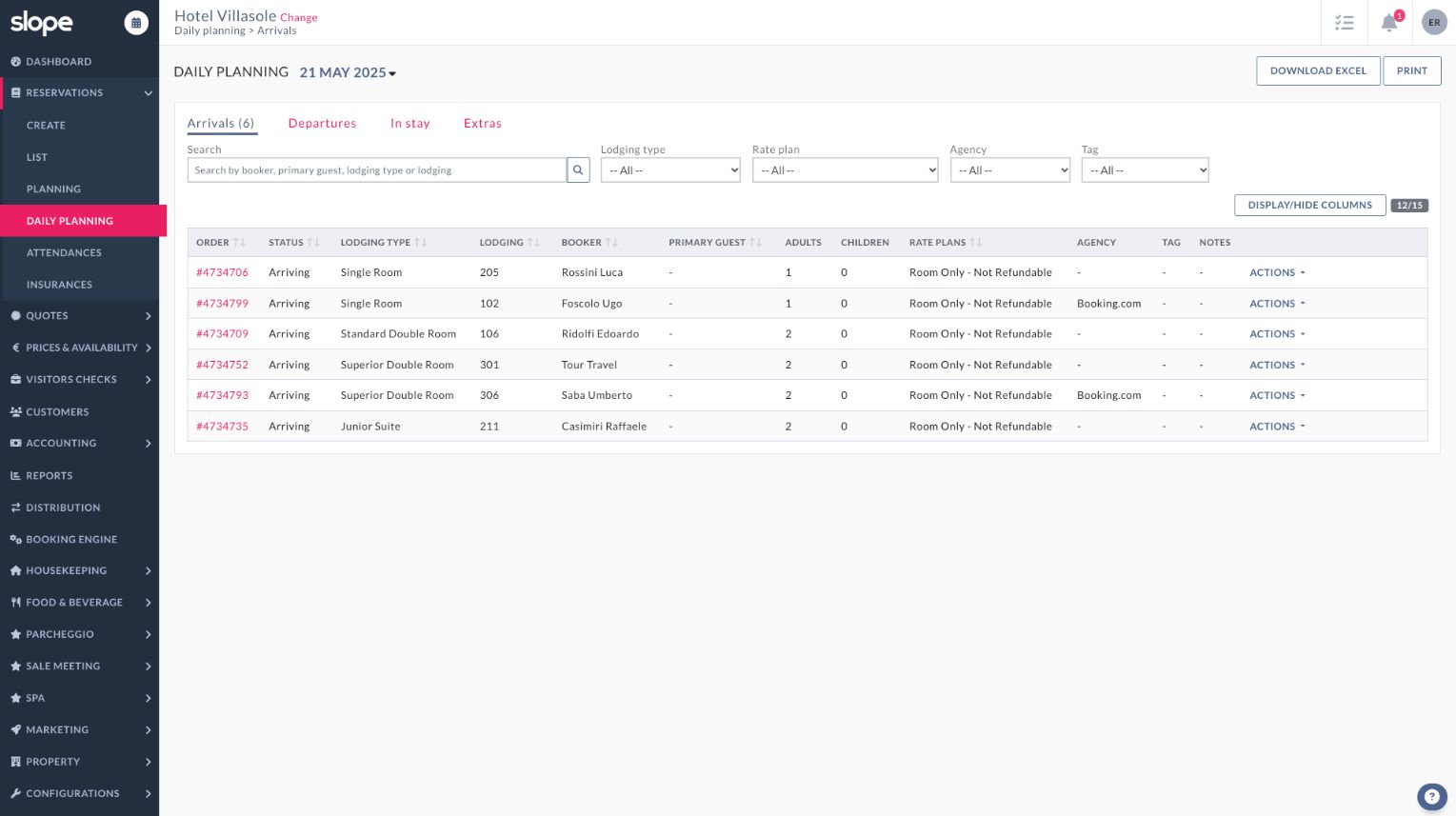Click the search magnifier button
The height and width of the screenshot is (816, 1456).
pos(578,170)
